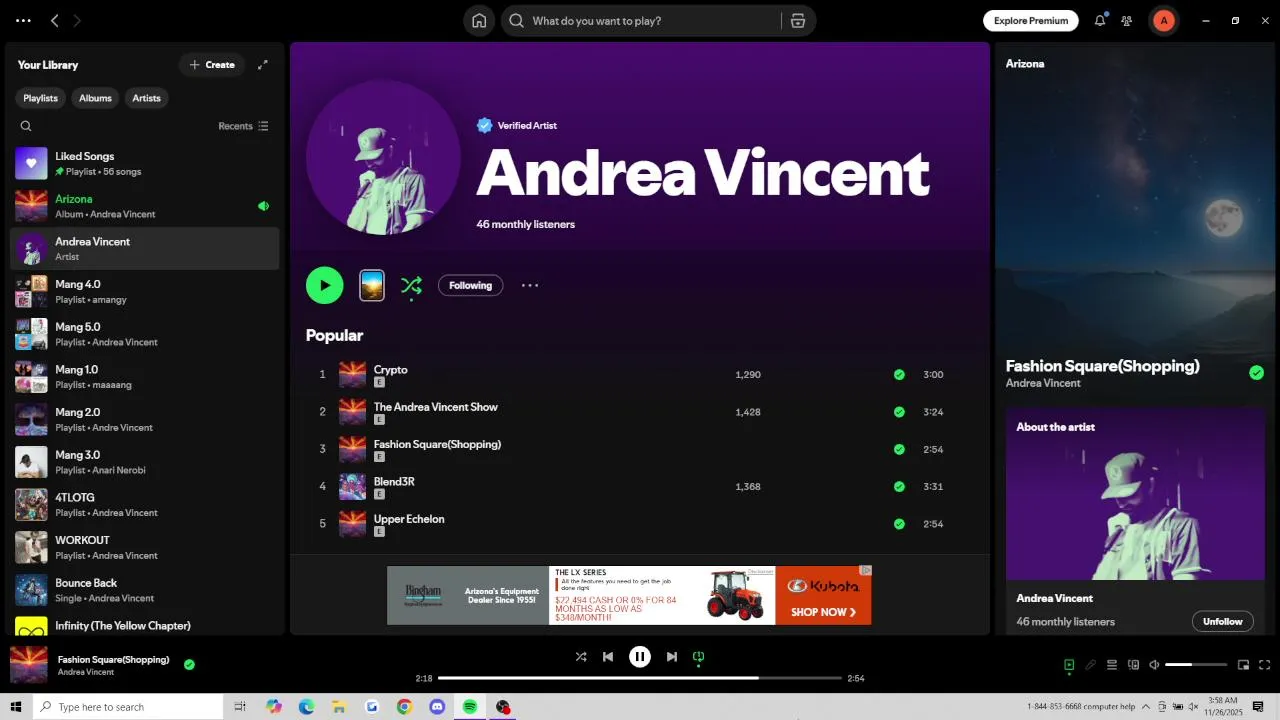The width and height of the screenshot is (1280, 720).
Task: Open Microsoft Edge from the taskbar
Action: (306, 707)
